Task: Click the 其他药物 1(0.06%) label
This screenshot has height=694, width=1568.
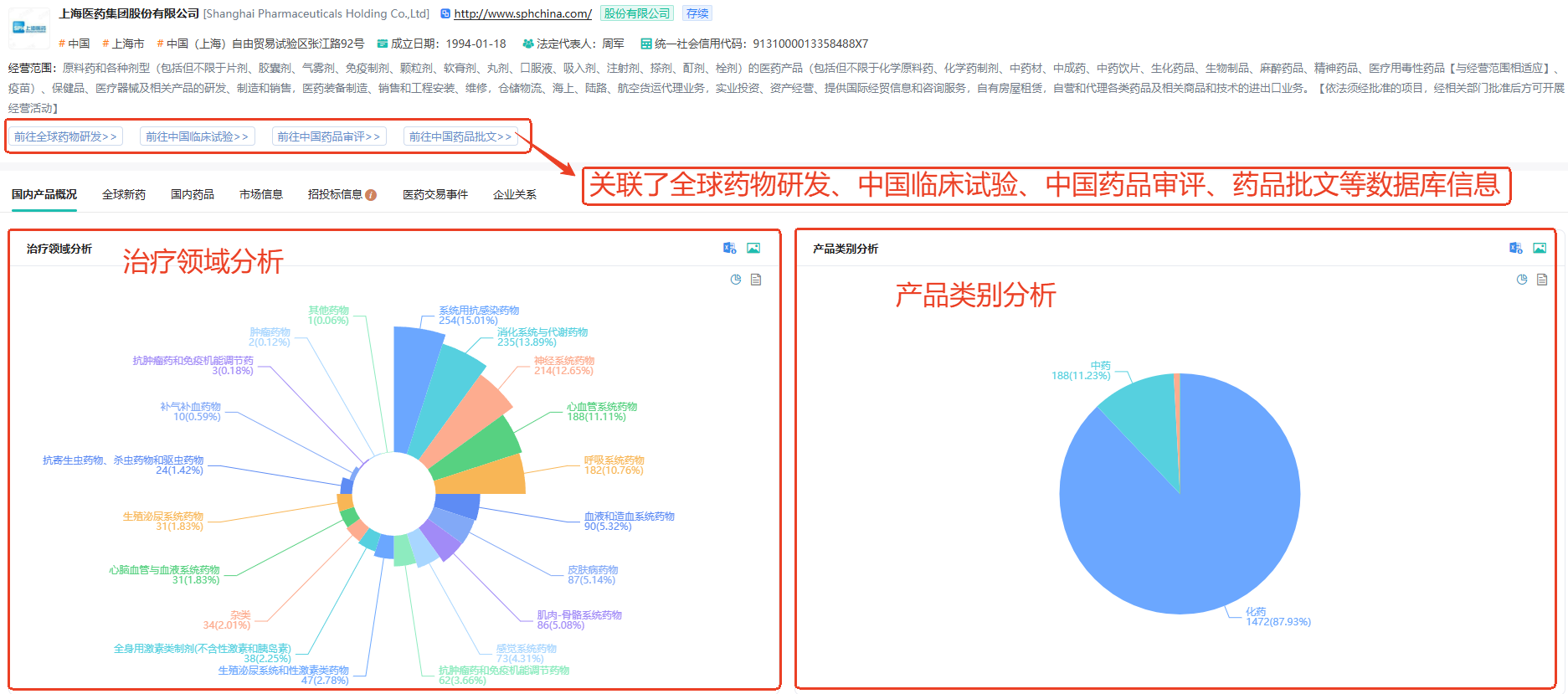Action: point(328,316)
